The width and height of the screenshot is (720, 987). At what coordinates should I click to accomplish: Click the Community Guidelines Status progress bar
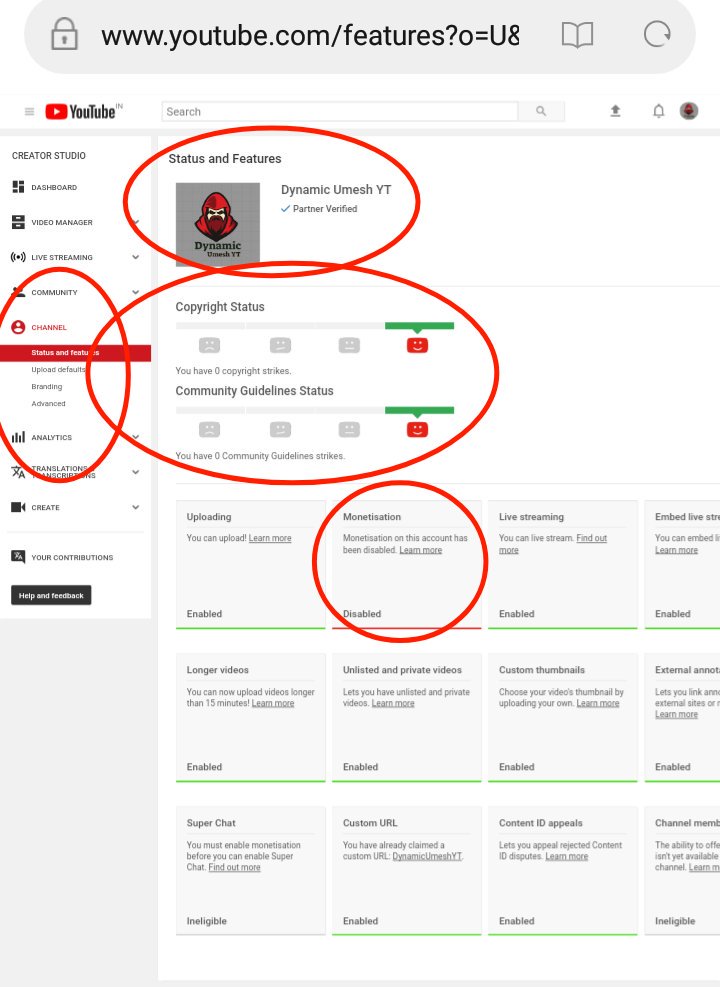(315, 410)
